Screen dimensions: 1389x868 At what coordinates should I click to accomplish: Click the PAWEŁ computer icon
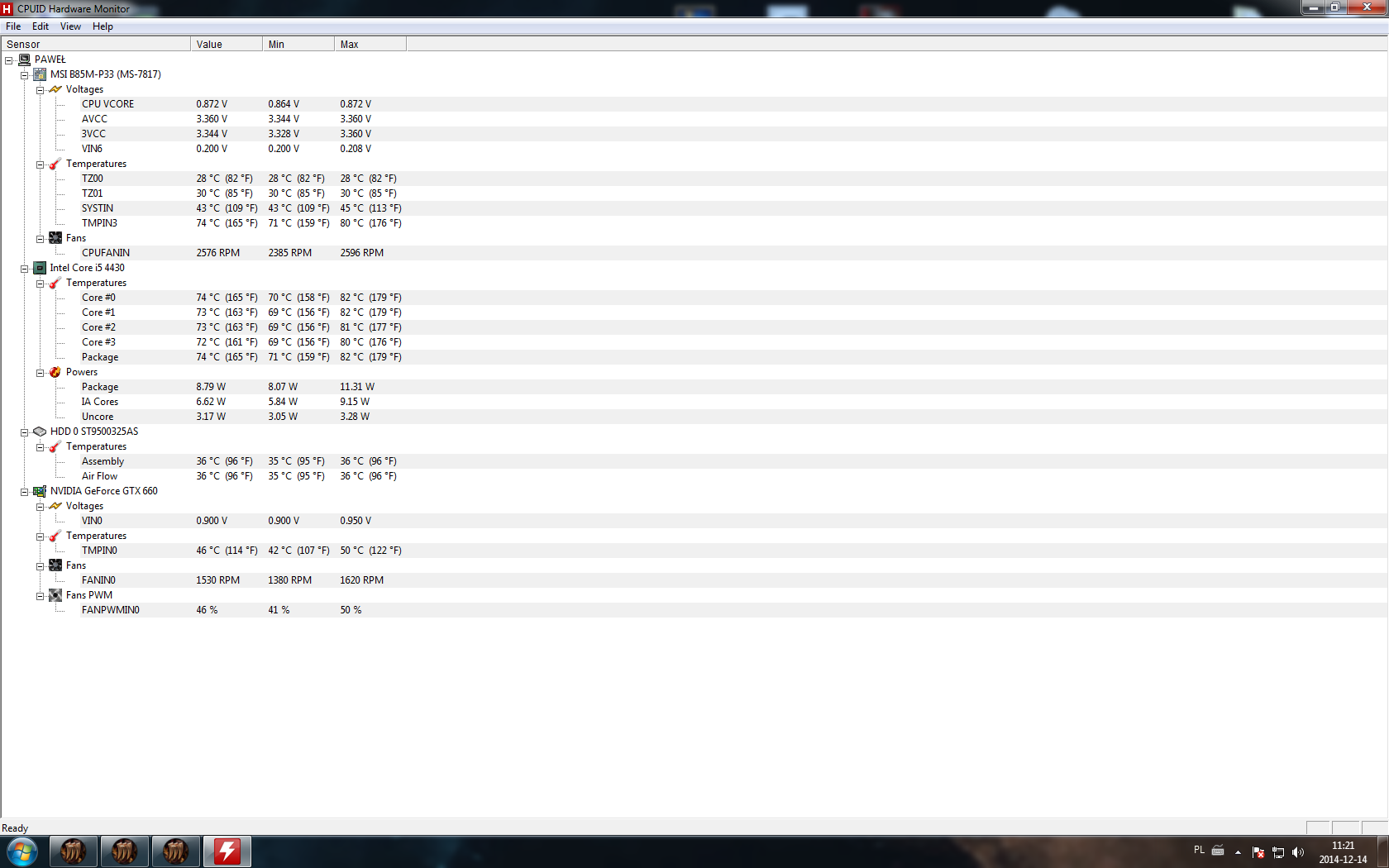[25, 60]
